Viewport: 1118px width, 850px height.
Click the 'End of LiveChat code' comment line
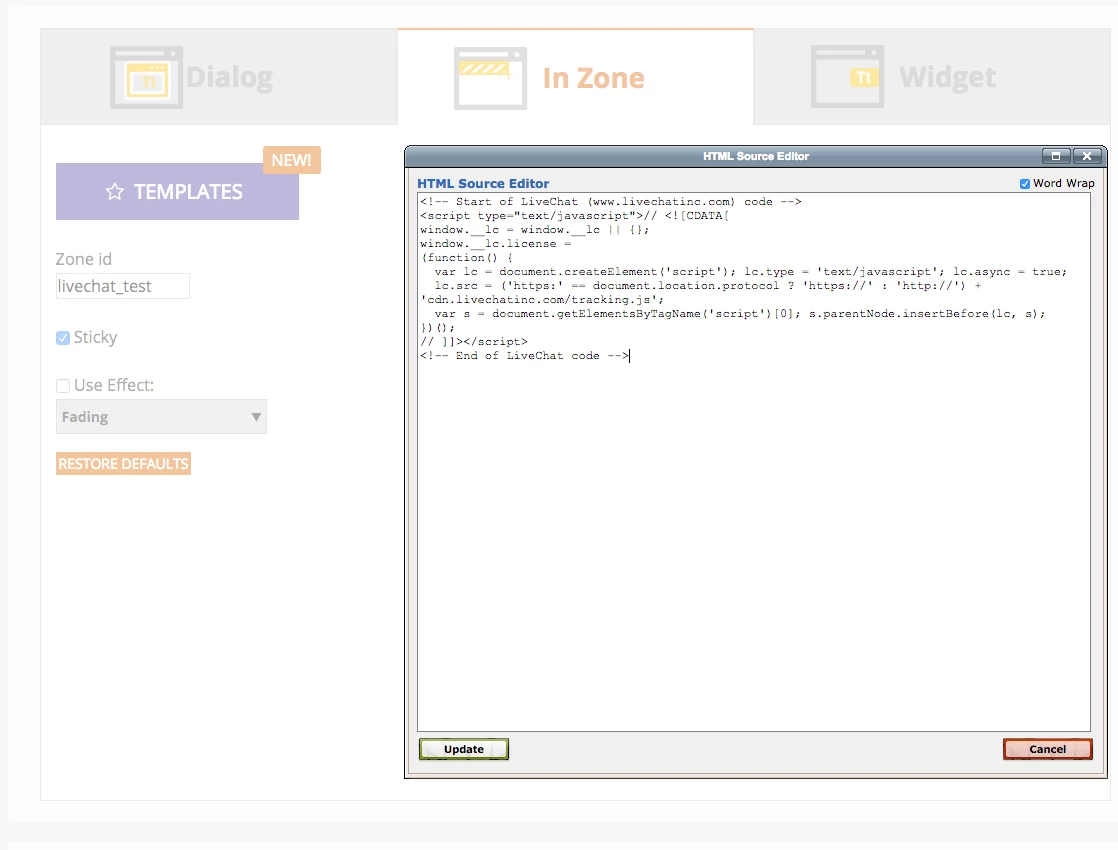pos(525,356)
